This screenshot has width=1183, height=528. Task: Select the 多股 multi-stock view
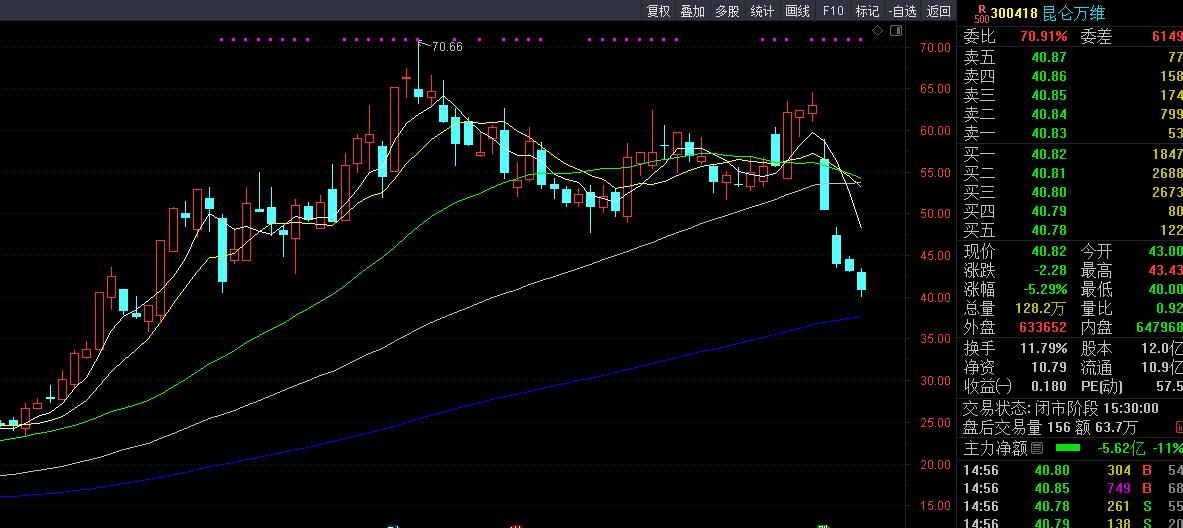click(x=727, y=12)
